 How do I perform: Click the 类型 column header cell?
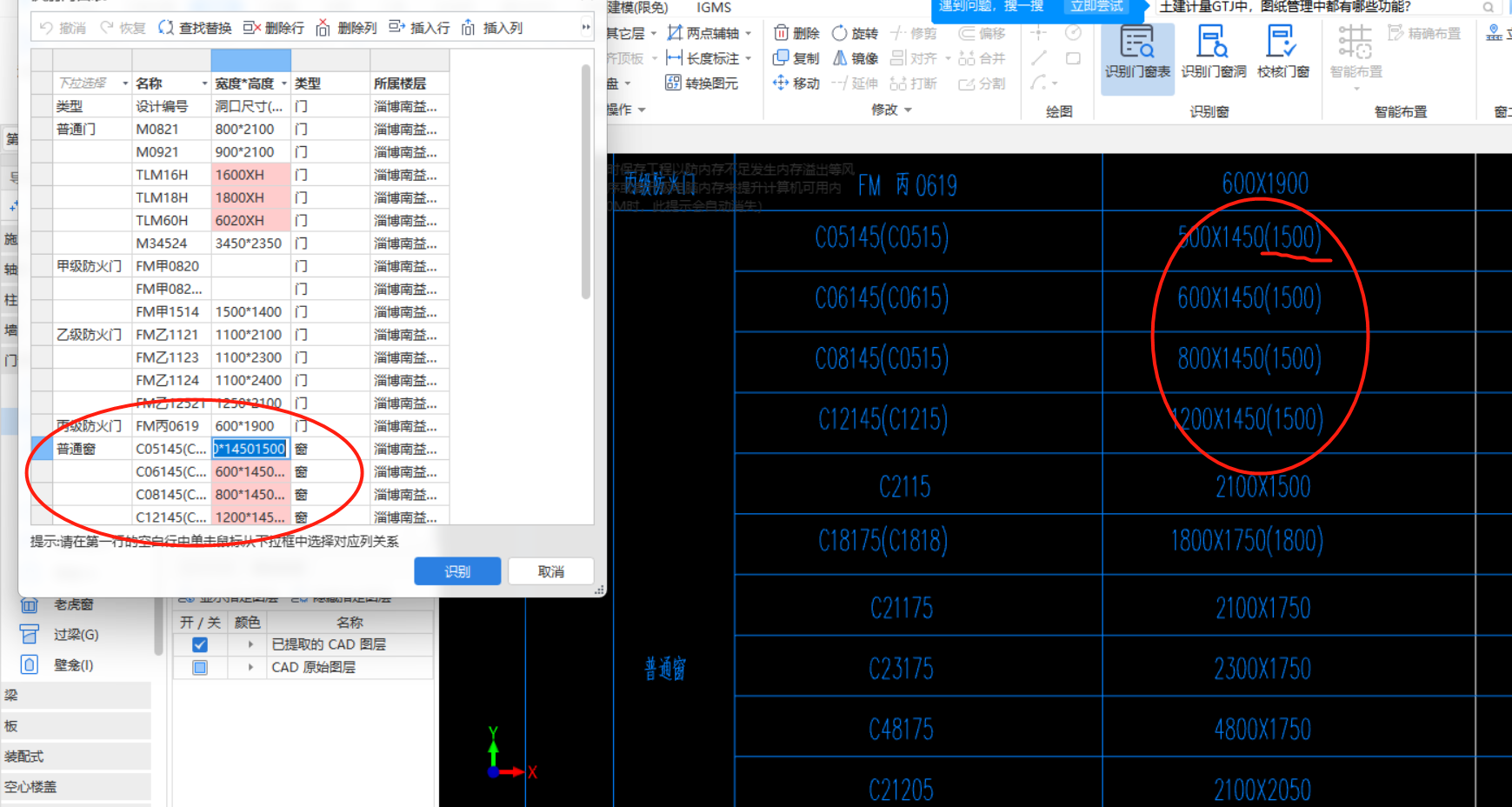click(x=330, y=83)
